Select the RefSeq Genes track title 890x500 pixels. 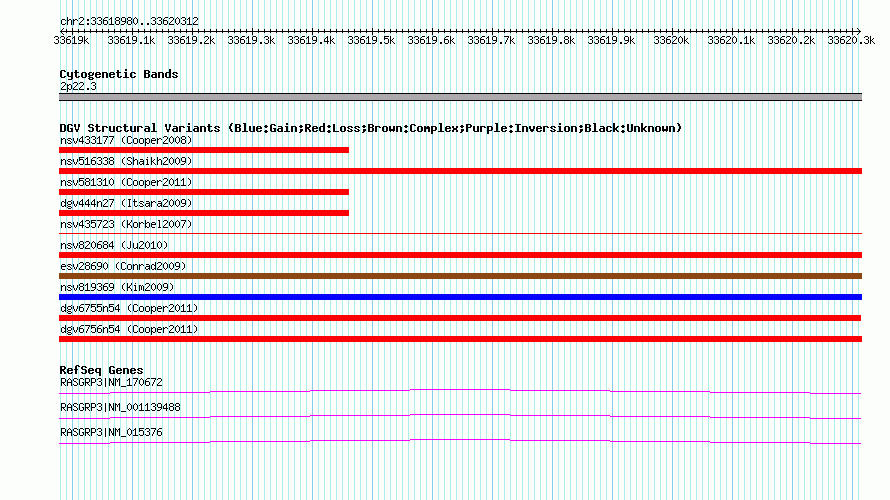point(101,370)
